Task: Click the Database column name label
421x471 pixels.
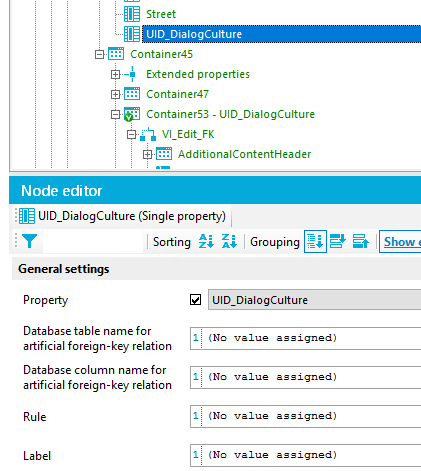Action: coord(97,377)
